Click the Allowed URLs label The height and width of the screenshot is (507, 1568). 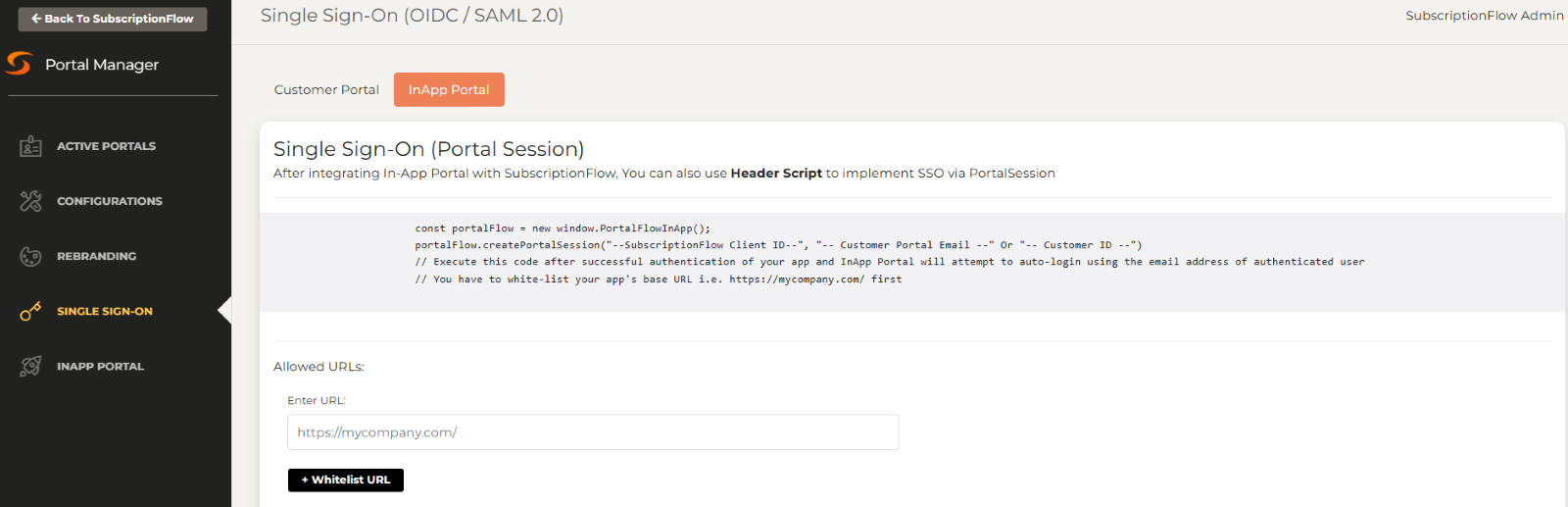point(318,367)
